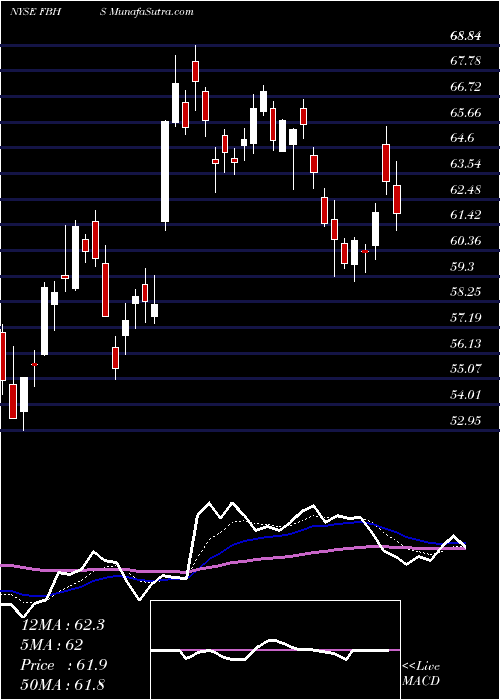Select the 68.84 price axis label

pos(466,36)
